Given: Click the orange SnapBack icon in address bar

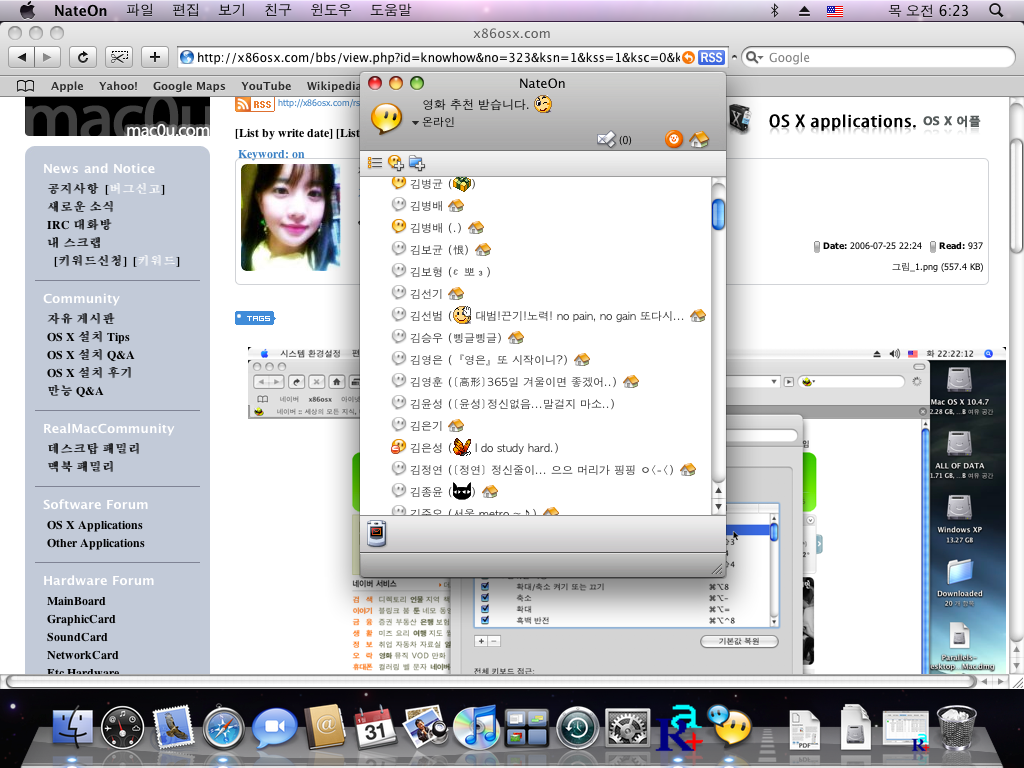Looking at the screenshot, I should (688, 57).
